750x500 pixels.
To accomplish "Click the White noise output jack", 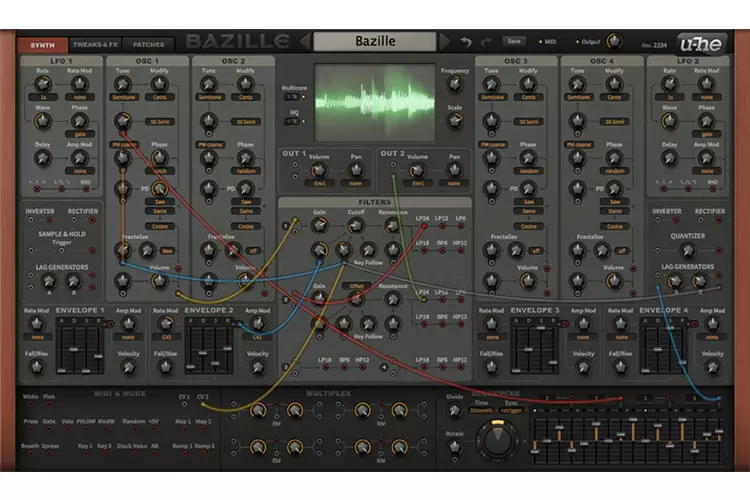I will click(x=31, y=404).
